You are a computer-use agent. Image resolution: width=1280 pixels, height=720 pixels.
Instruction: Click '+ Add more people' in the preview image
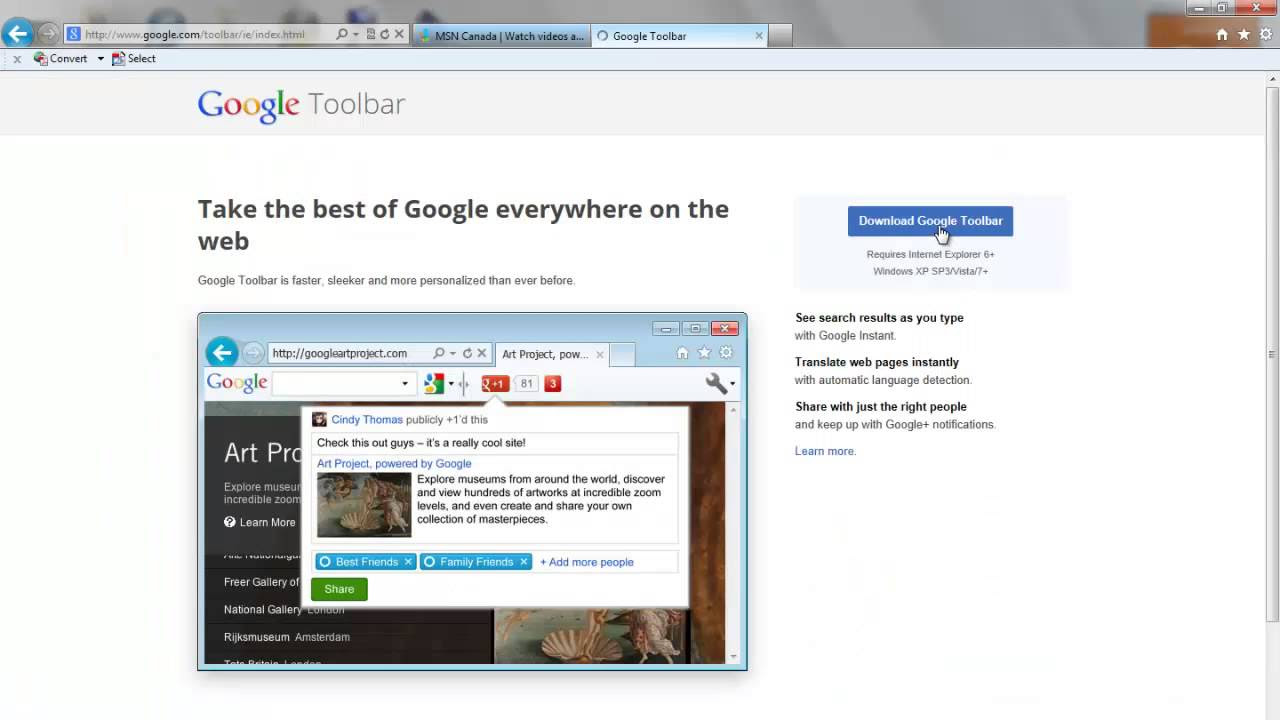587,562
